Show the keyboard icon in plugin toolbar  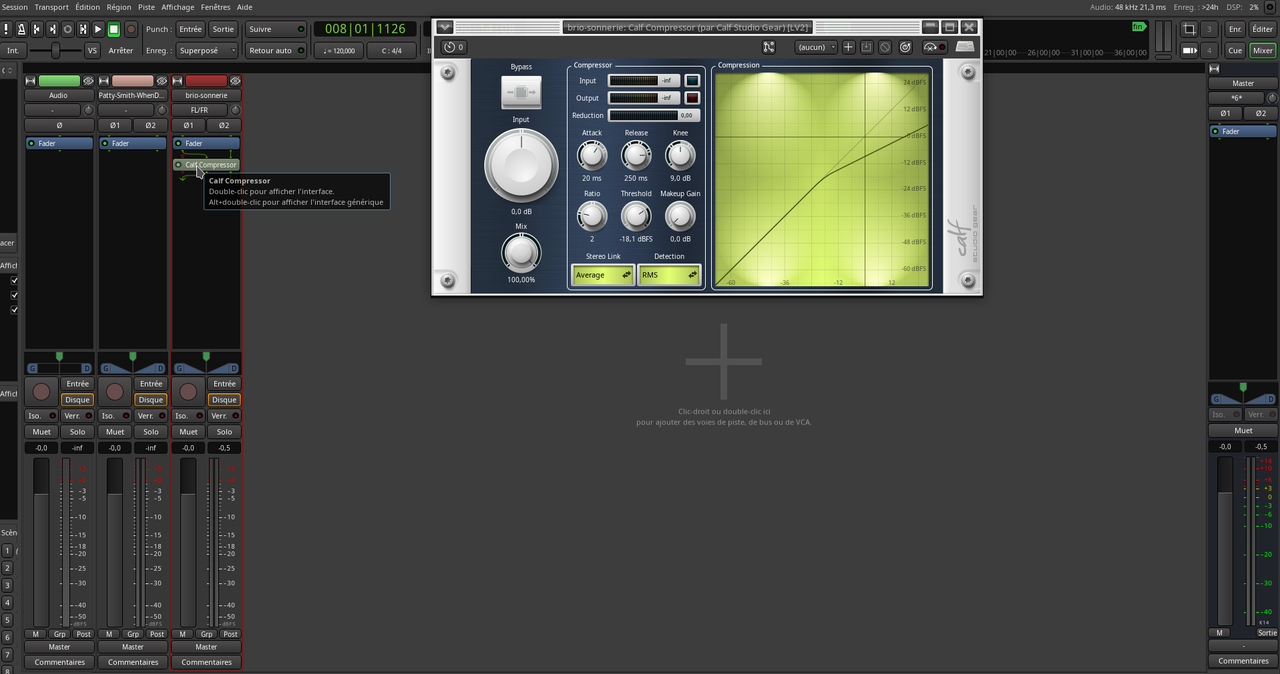[x=965, y=46]
